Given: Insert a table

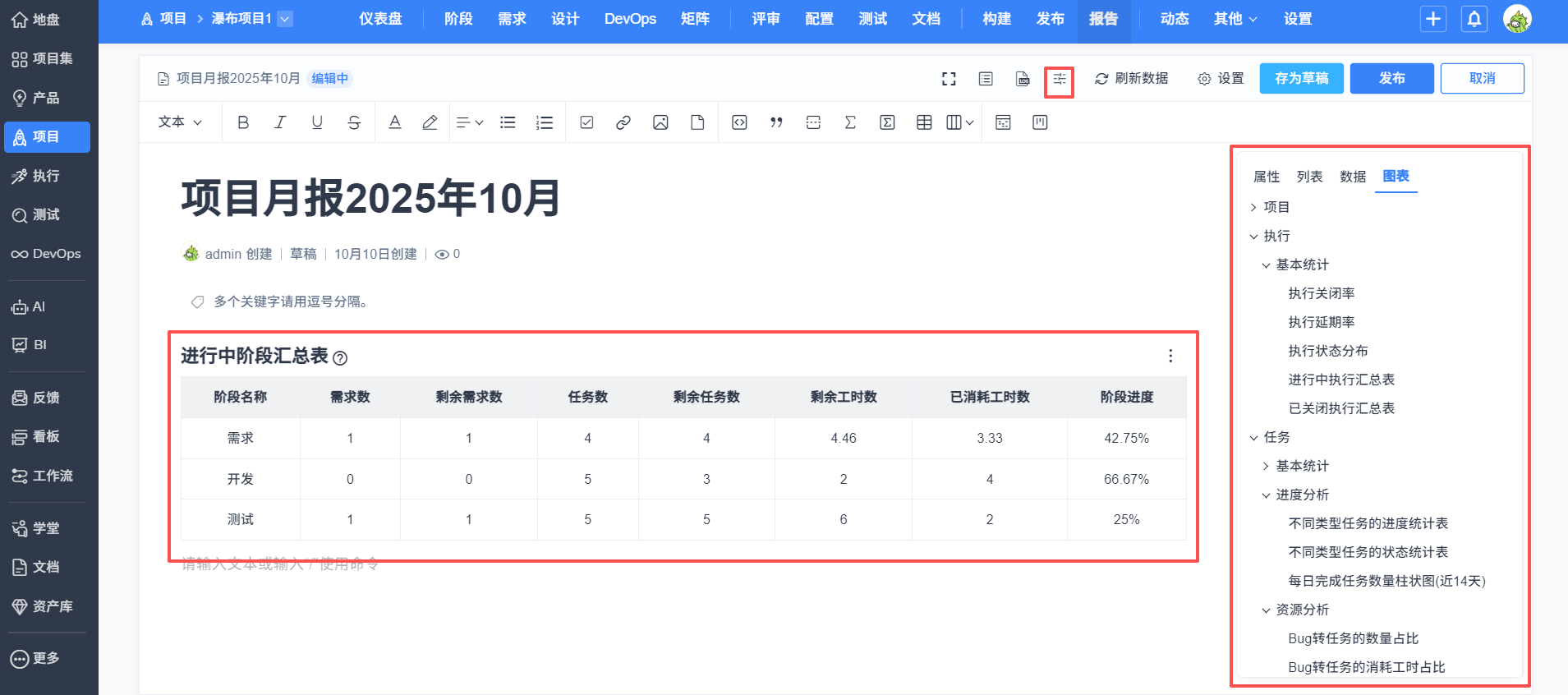Looking at the screenshot, I should point(924,122).
